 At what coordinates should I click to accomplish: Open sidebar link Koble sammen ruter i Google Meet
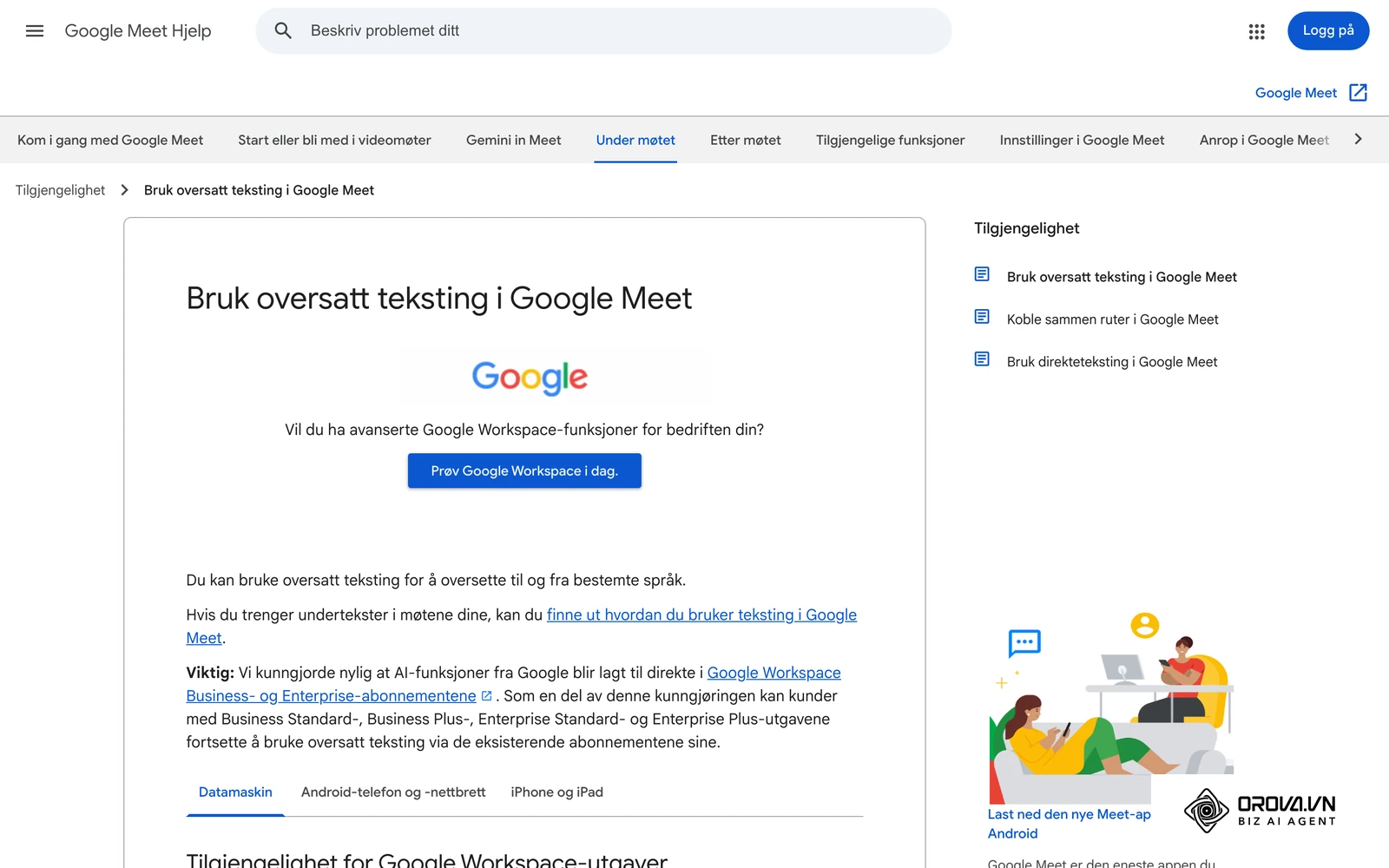[x=1112, y=319]
